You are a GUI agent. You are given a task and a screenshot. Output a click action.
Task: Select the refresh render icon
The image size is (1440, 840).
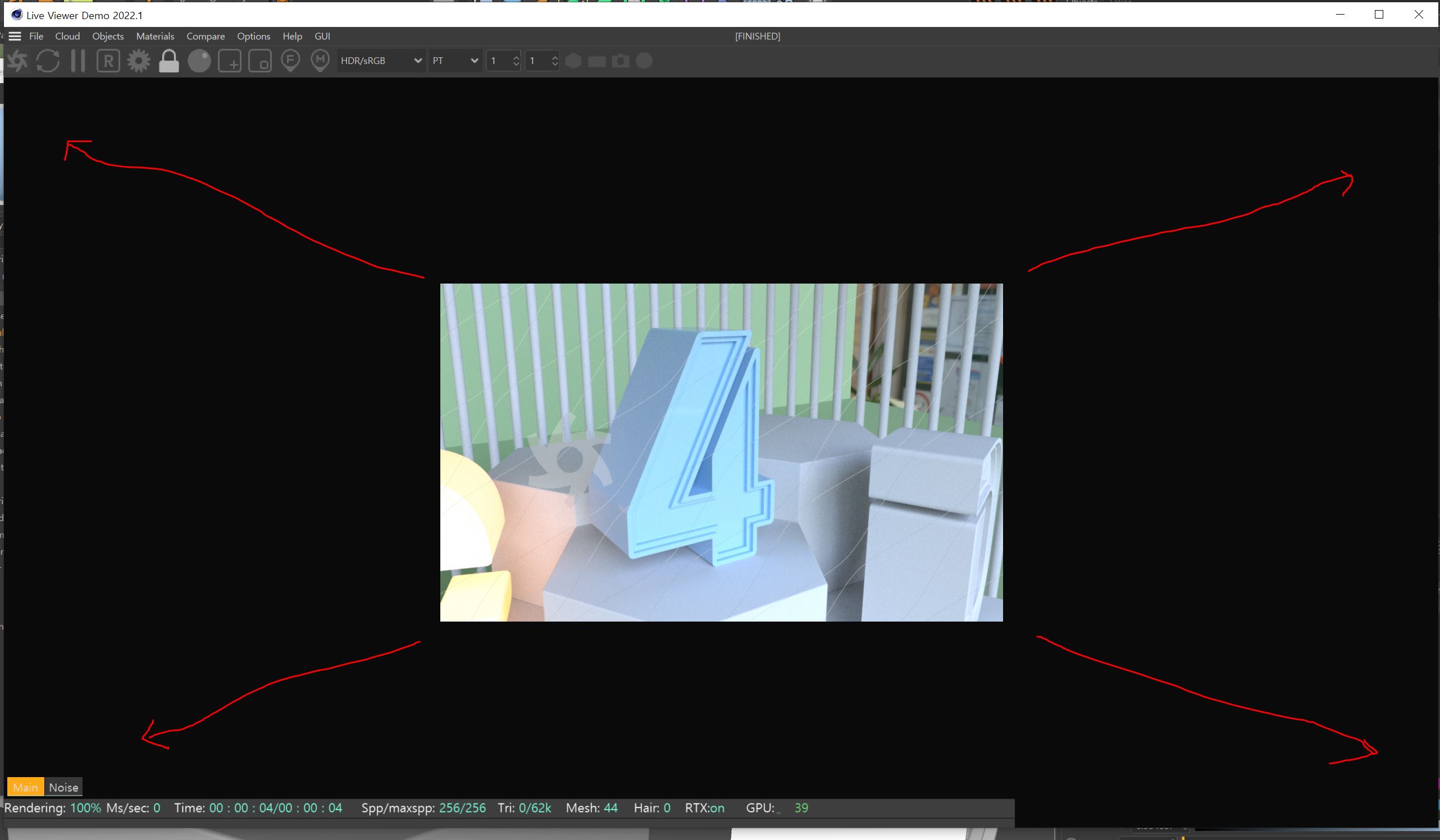pyautogui.click(x=48, y=61)
